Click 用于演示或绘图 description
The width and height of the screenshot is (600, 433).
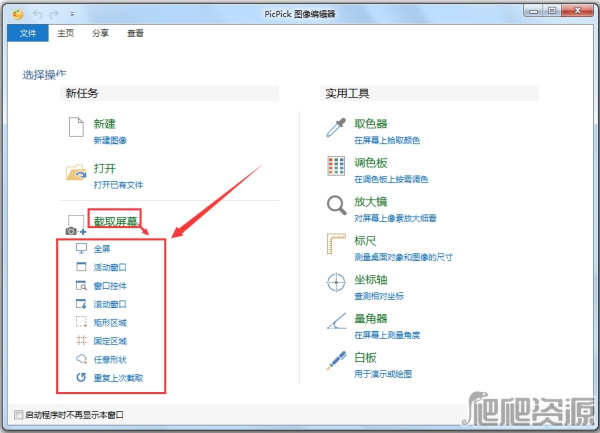[x=383, y=374]
